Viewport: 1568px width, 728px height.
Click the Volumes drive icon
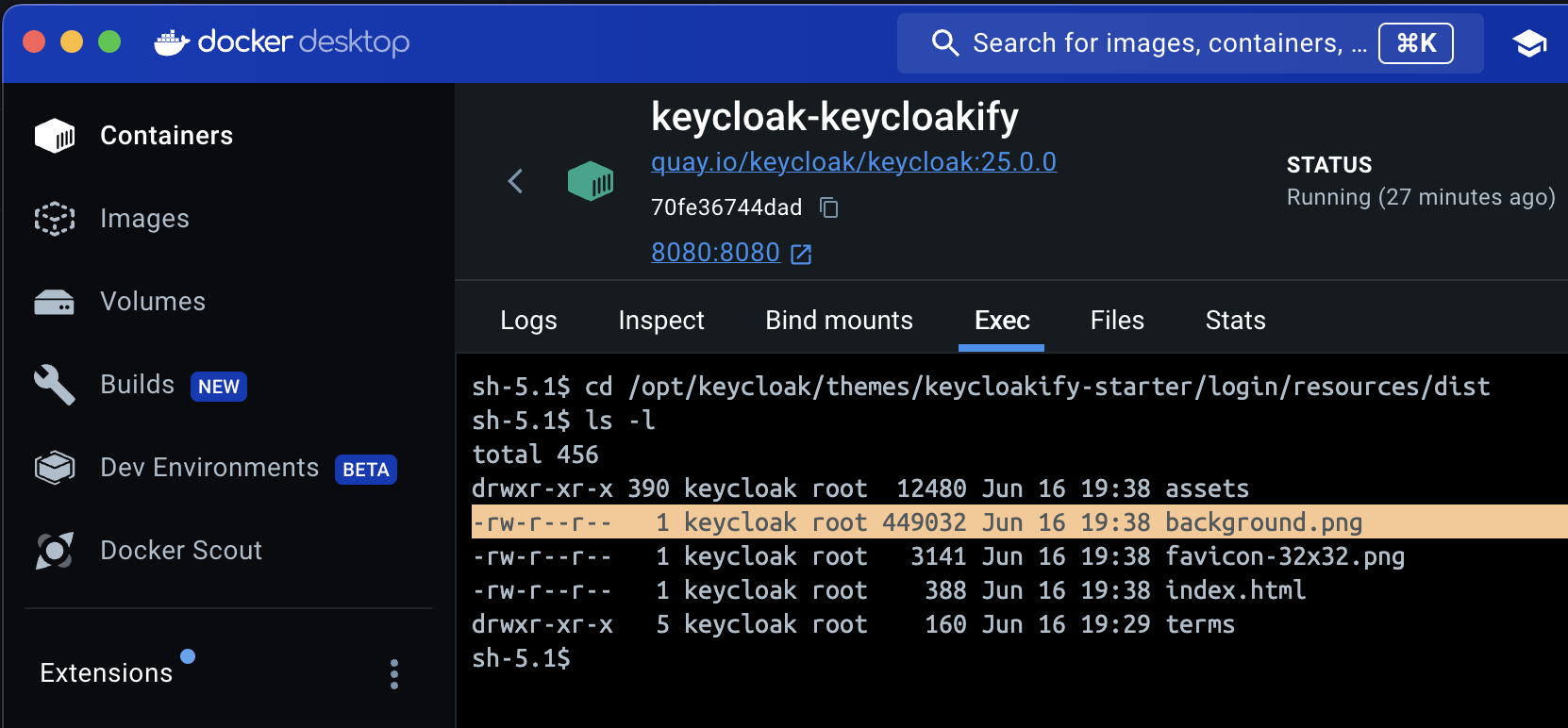pyautogui.click(x=55, y=303)
